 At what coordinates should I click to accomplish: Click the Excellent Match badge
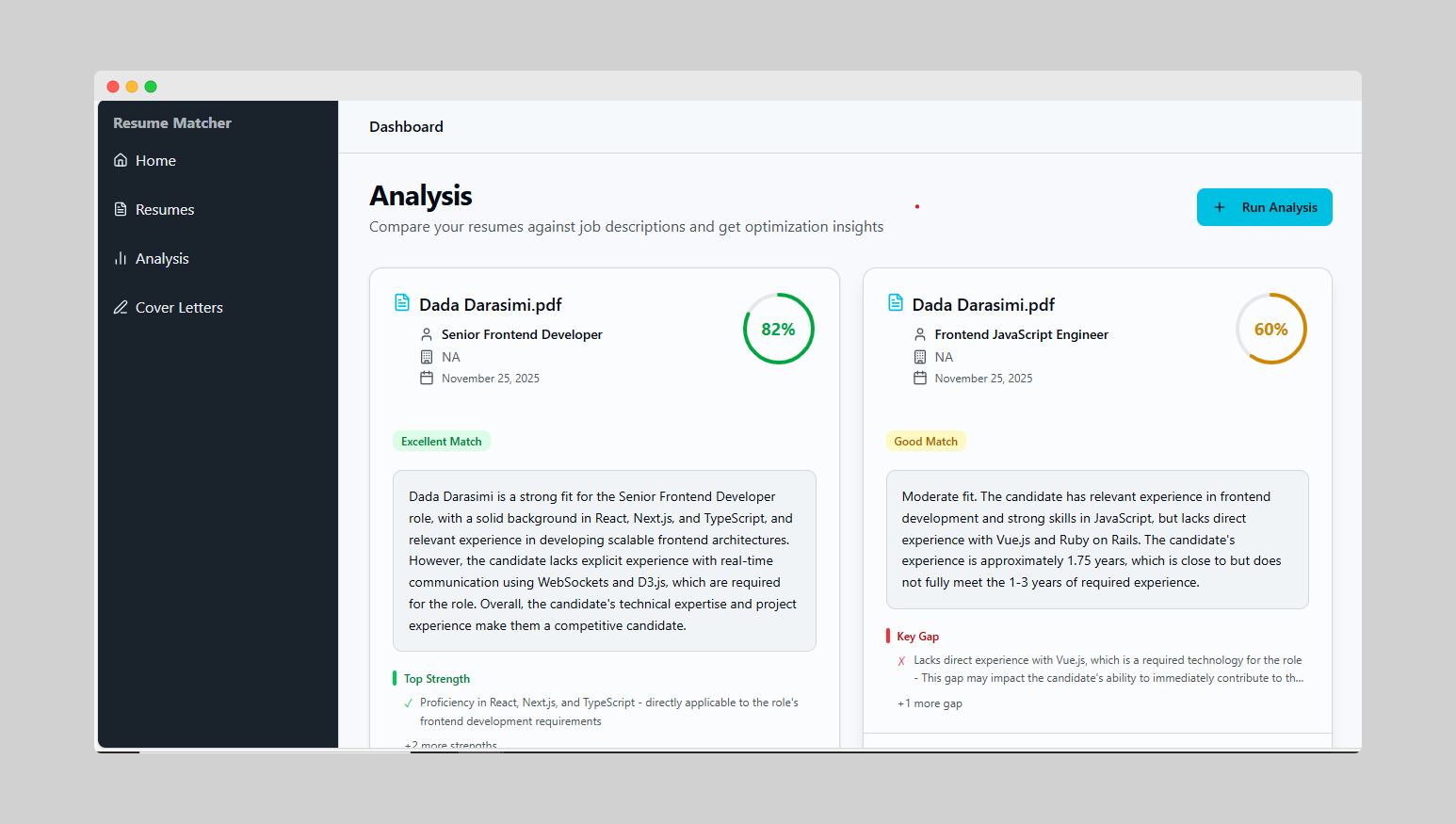(x=441, y=441)
